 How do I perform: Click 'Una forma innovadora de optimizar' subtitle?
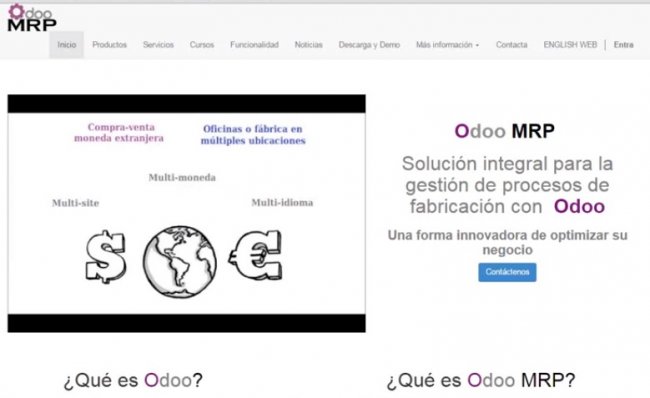click(x=507, y=243)
